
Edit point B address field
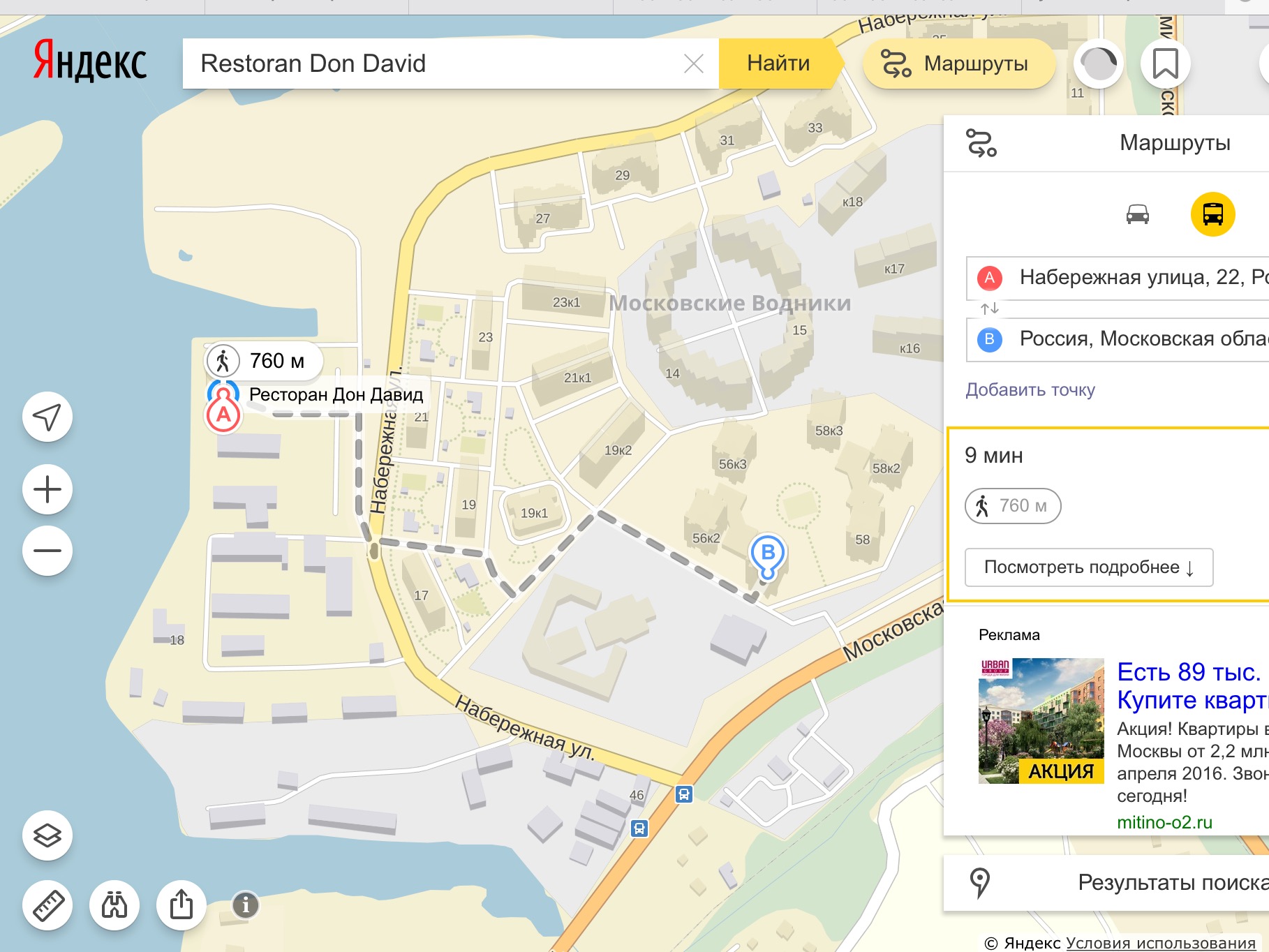1118,339
